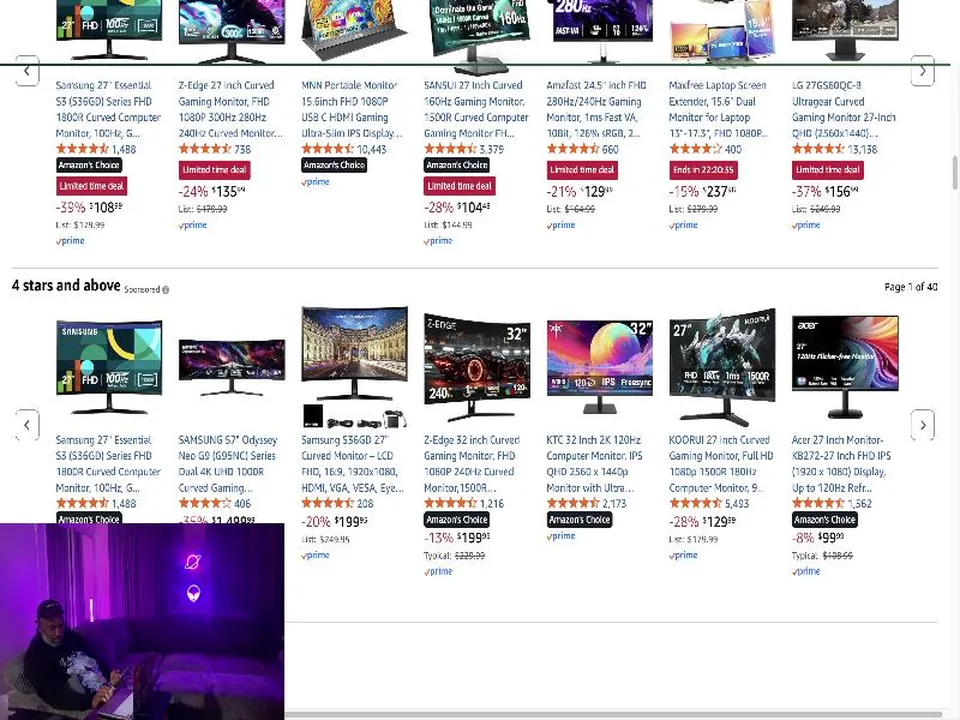
Task: Open KOORUI 27 Inch Curved Gaming Monitor link
Action: (721, 463)
